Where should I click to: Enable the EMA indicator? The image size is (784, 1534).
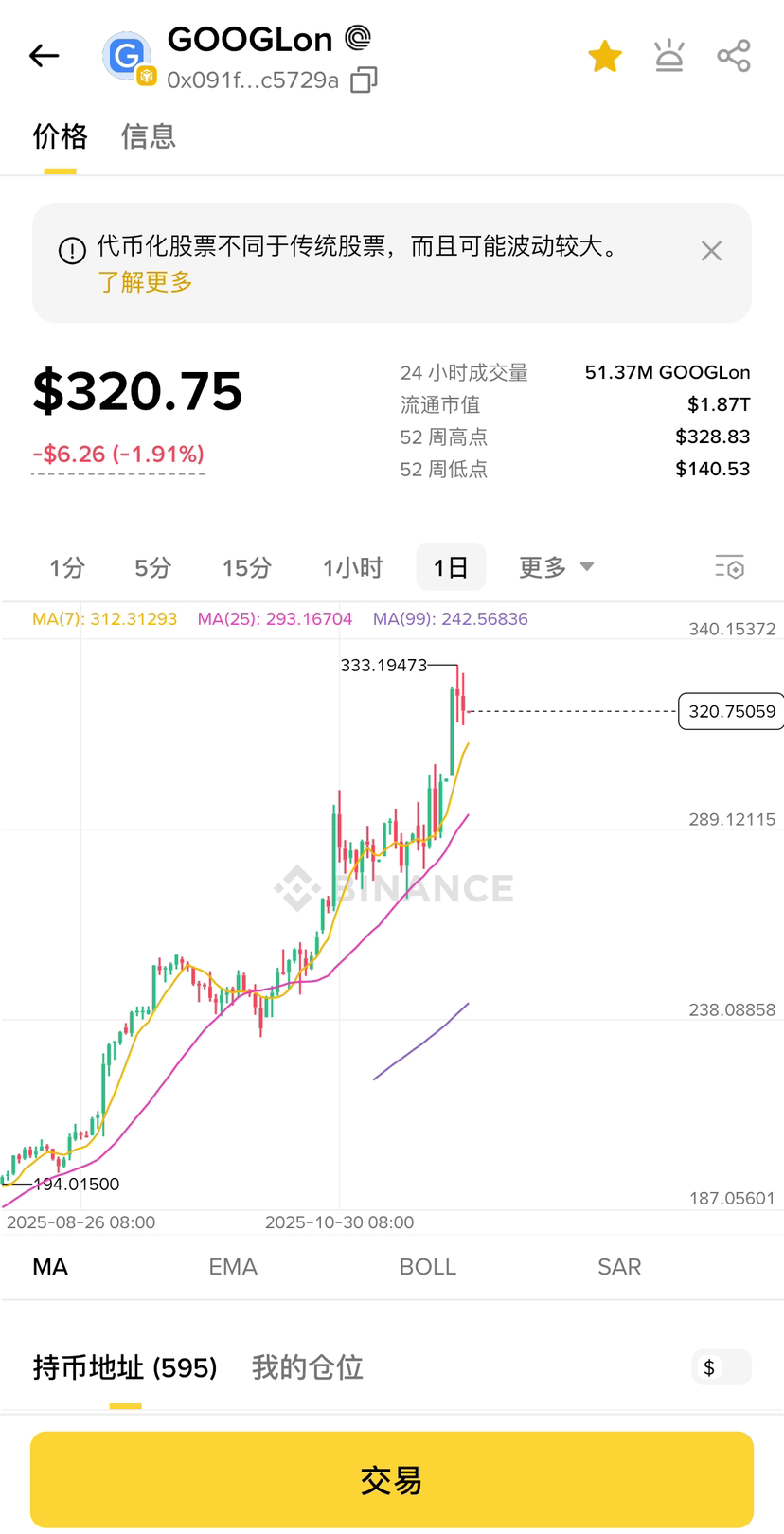(233, 1267)
